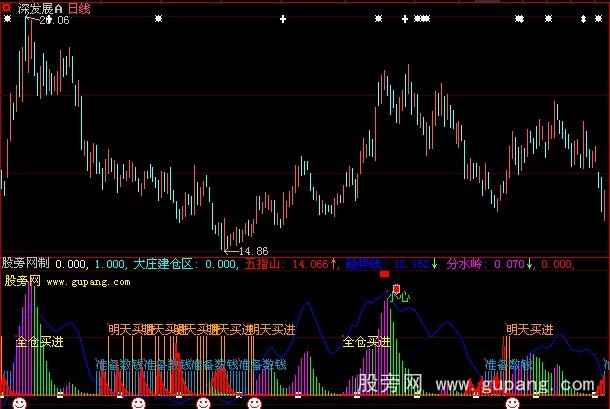Image resolution: width=610 pixels, height=409 pixels.
Task: Click the 日线 period label
Action: click(79, 9)
